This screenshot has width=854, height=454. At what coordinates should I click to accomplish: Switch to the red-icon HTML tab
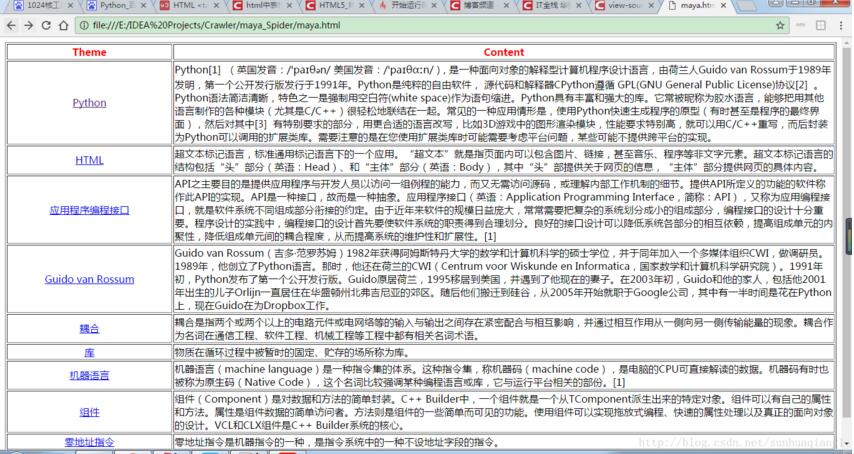pyautogui.click(x=189, y=5)
